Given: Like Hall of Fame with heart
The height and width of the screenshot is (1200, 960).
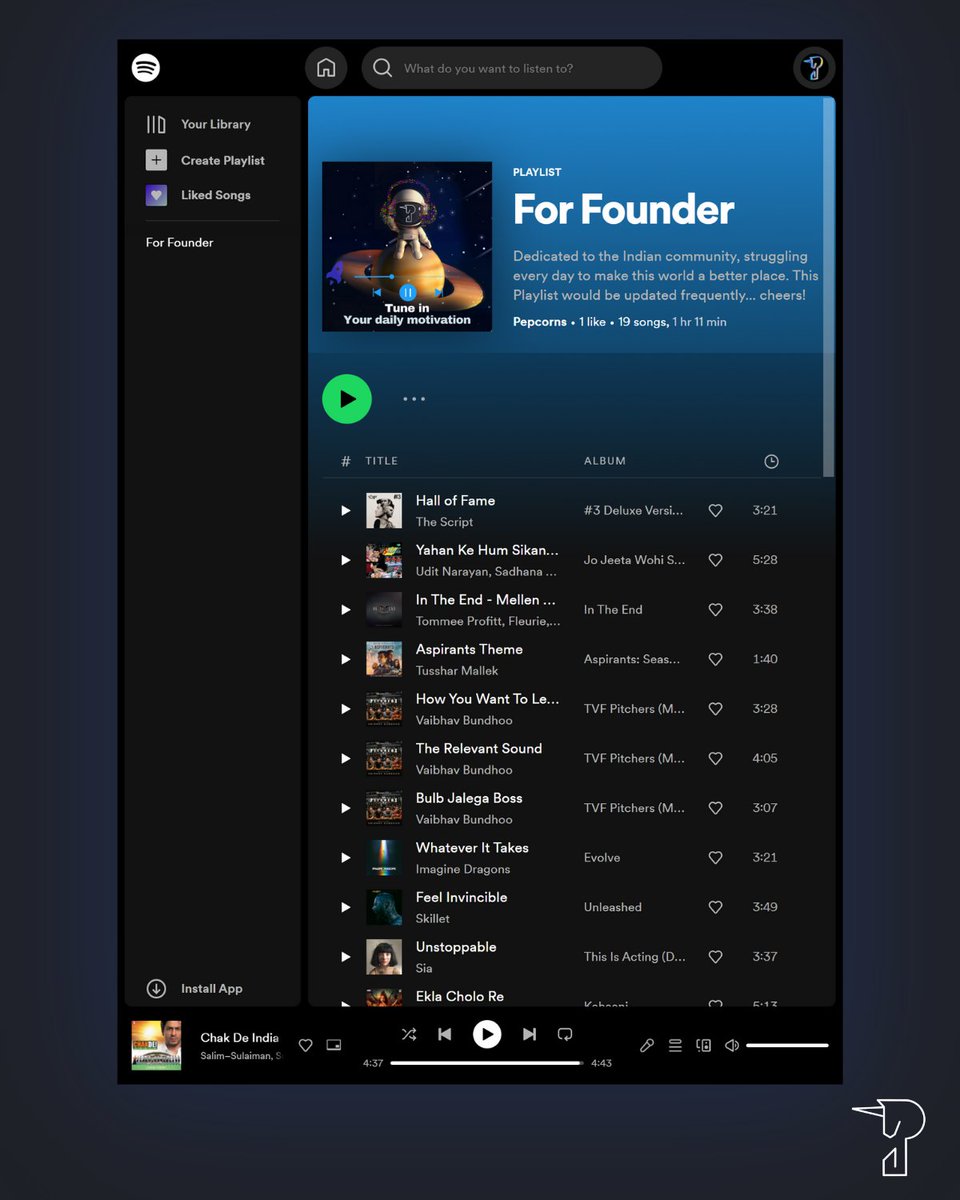Looking at the screenshot, I should [x=715, y=510].
